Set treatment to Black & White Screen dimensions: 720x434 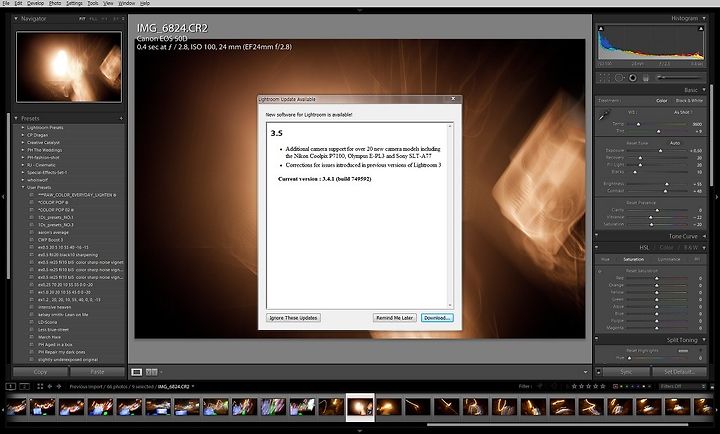click(689, 101)
